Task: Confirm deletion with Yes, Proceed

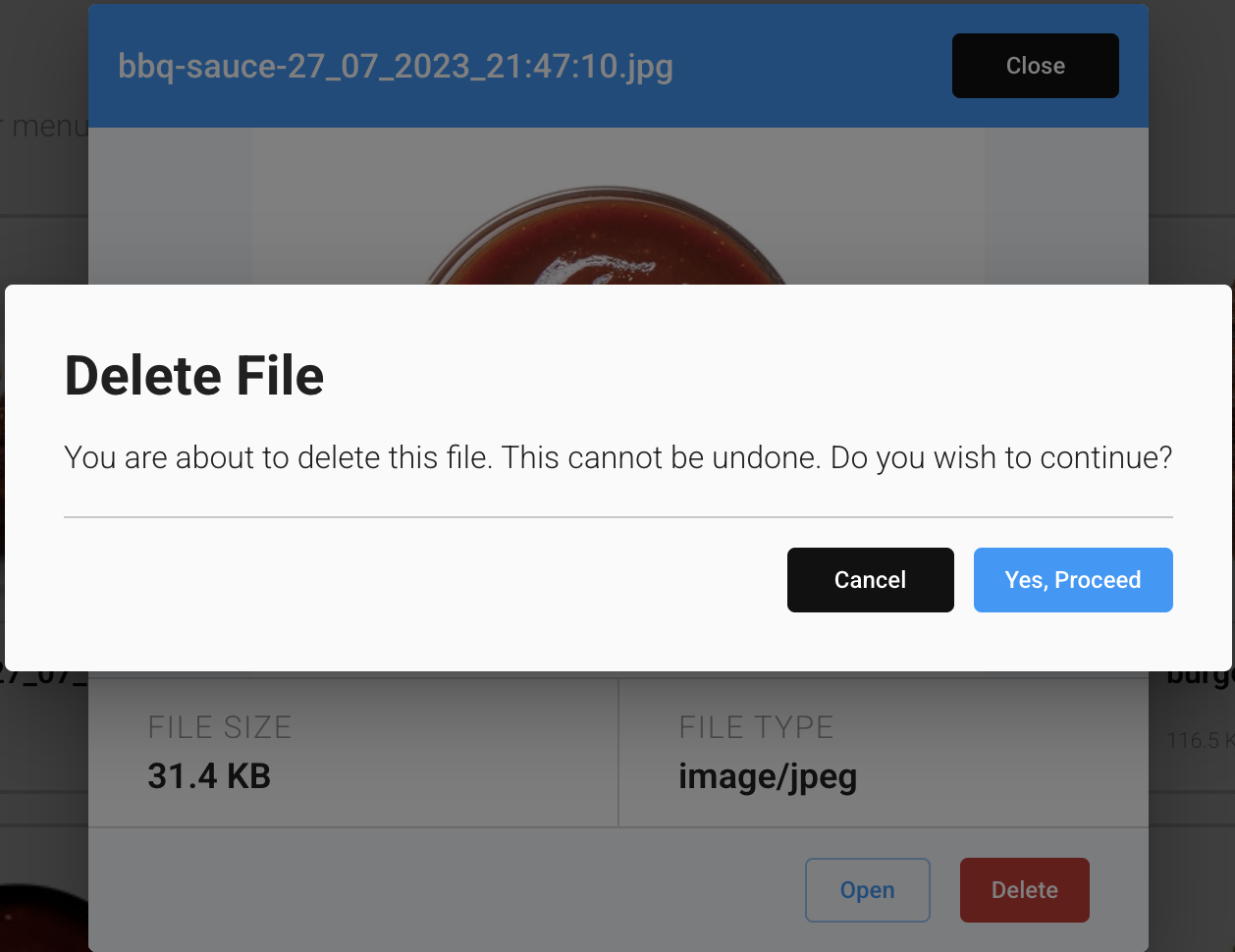Action: (x=1073, y=580)
